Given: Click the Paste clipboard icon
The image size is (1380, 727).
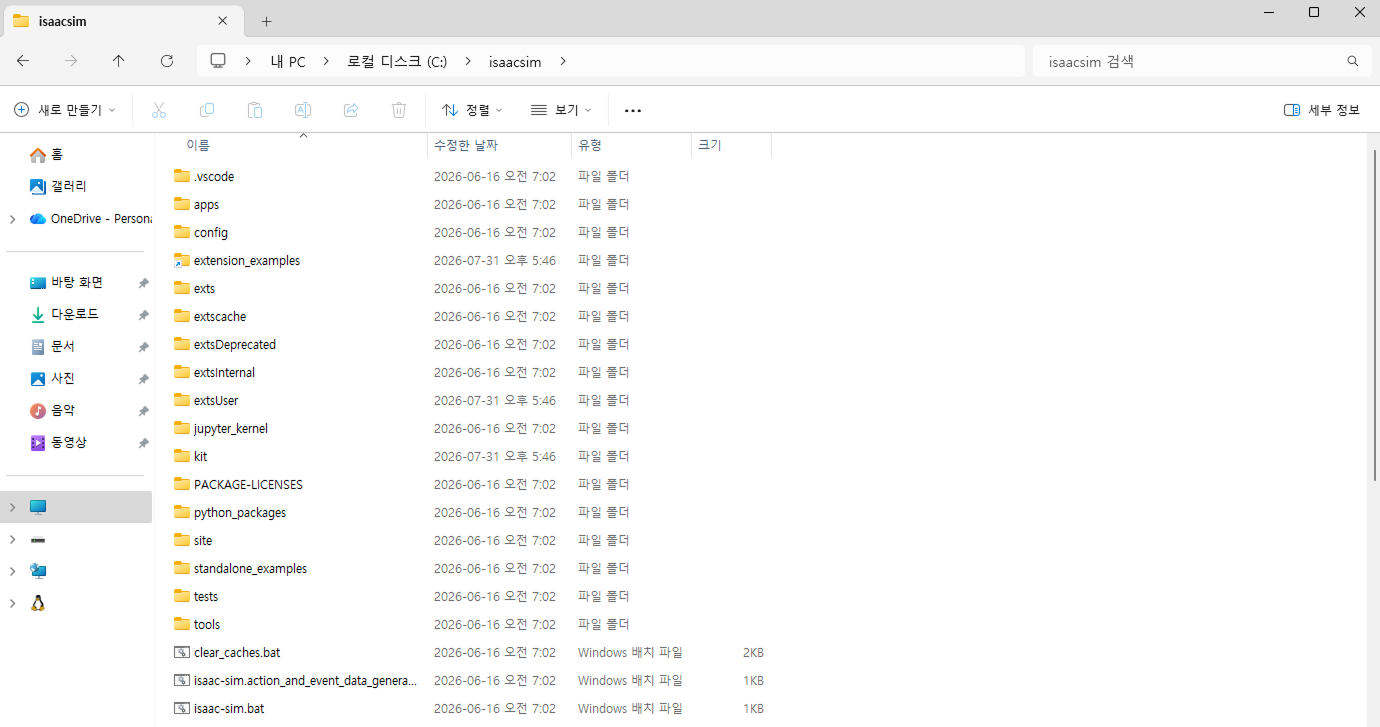Looking at the screenshot, I should 255,110.
